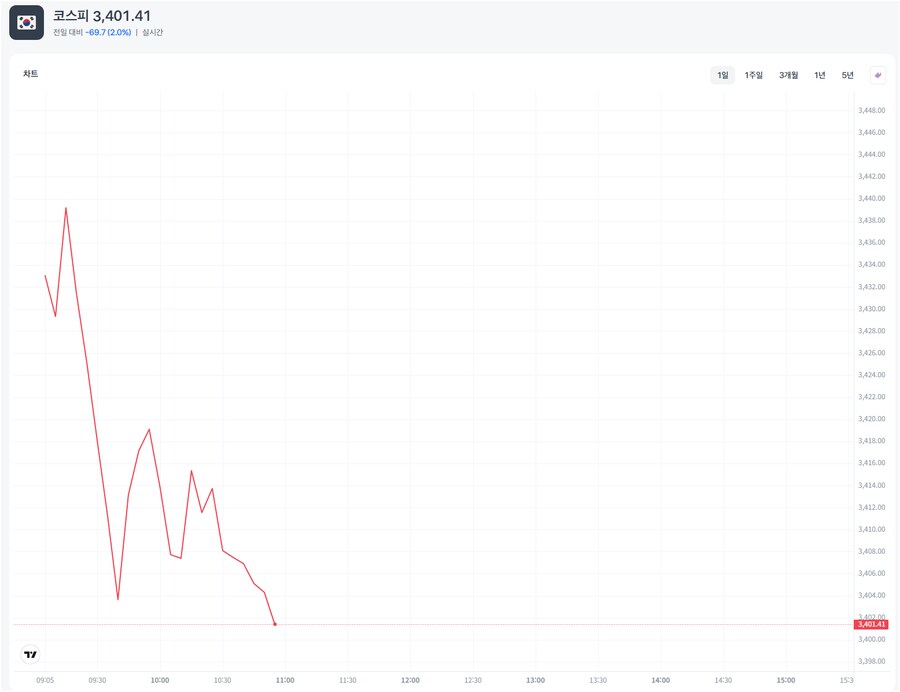
Task: Click the 코스피 3,401.41 index title
Action: (102, 16)
